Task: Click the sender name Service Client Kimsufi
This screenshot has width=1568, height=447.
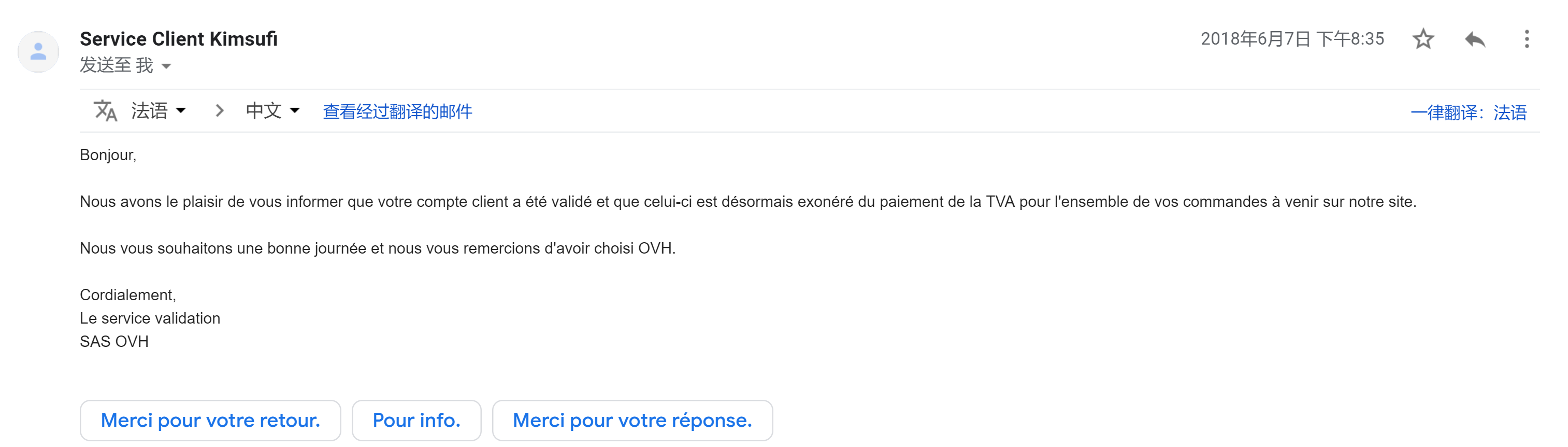Action: click(178, 39)
